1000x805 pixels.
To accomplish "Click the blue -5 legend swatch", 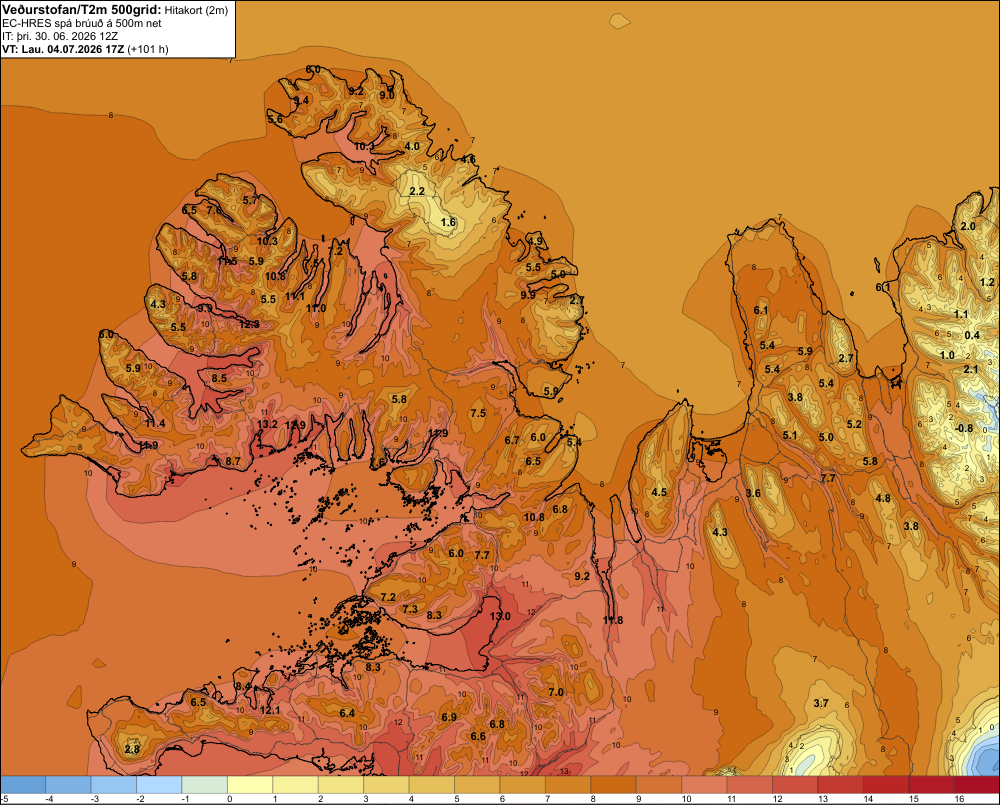I will [x=24, y=785].
